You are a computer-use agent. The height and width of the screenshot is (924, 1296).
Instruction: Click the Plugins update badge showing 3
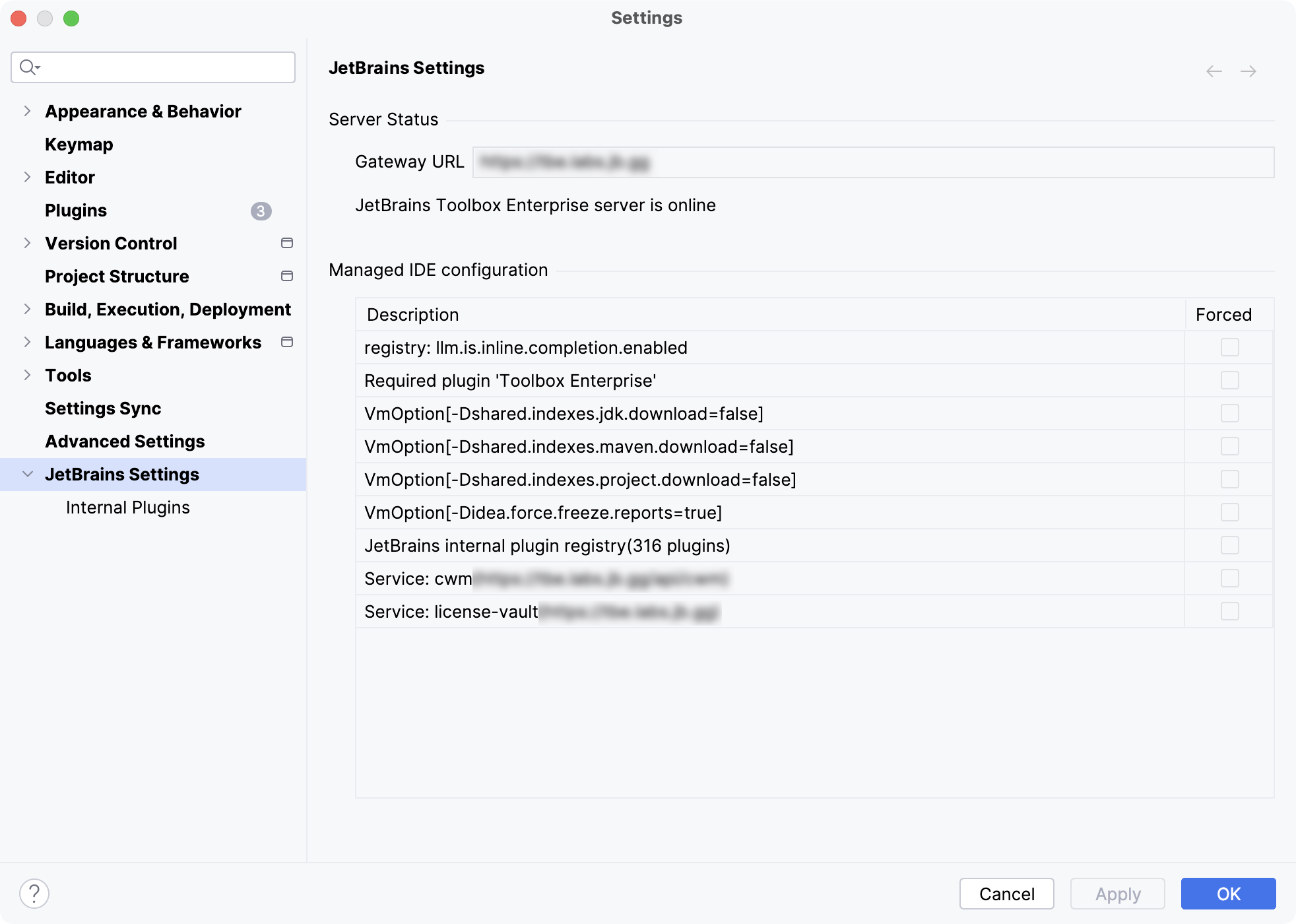tap(261, 211)
